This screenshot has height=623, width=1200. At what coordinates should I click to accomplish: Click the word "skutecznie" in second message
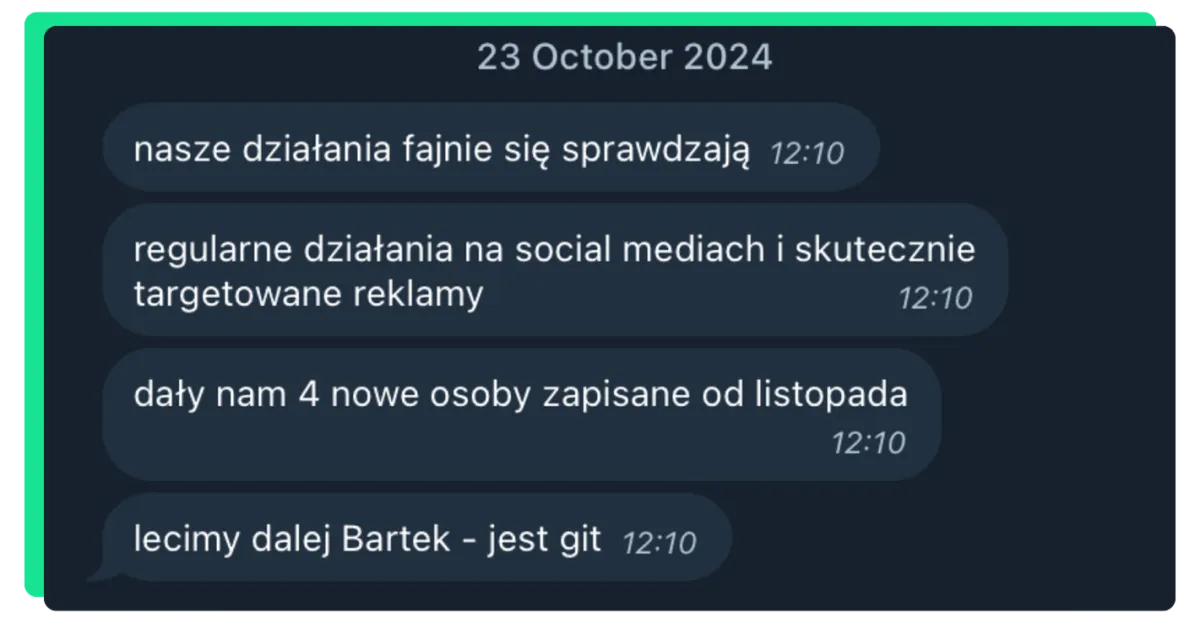(884, 250)
